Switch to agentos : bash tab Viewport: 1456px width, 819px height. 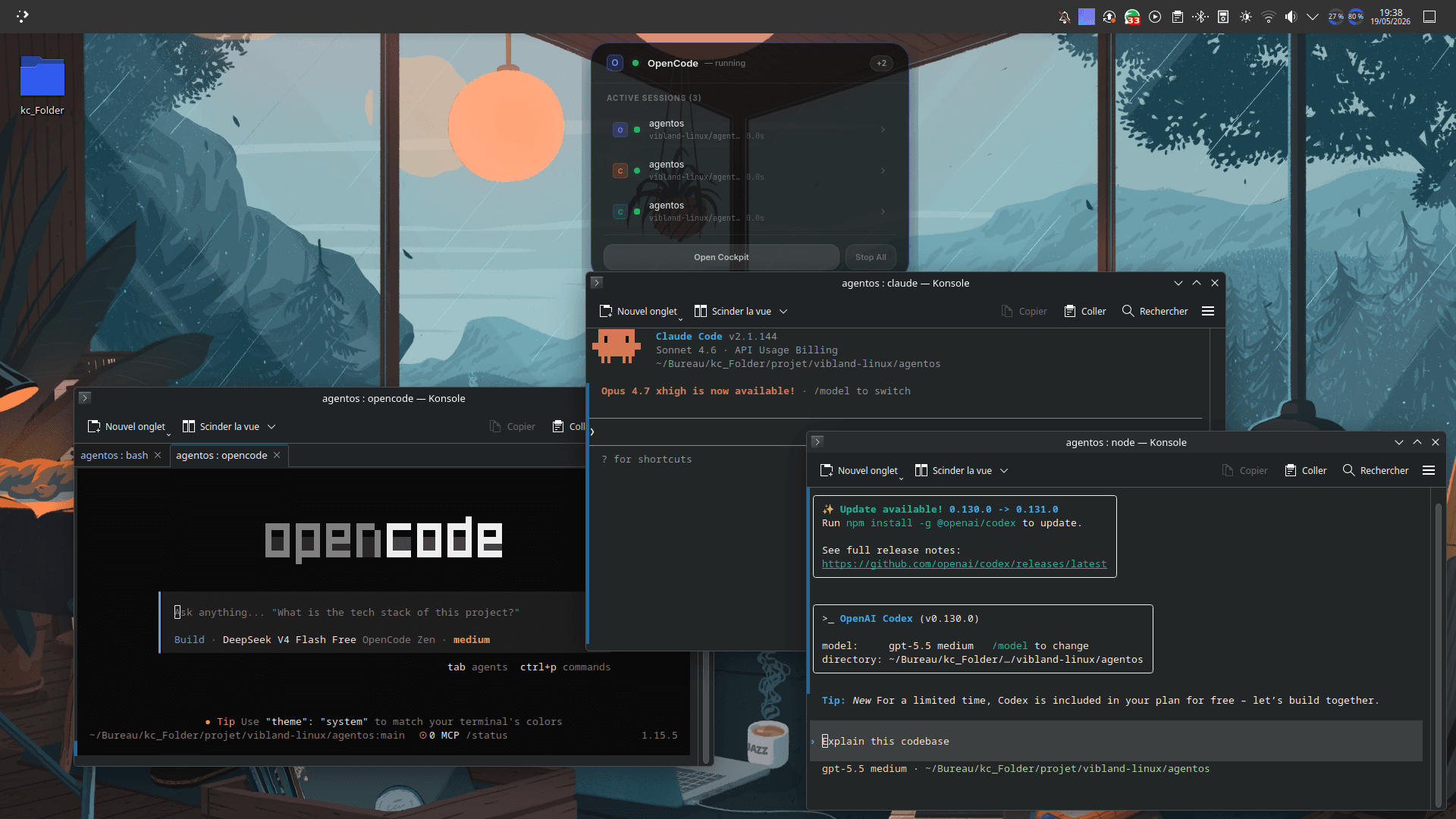(x=114, y=456)
